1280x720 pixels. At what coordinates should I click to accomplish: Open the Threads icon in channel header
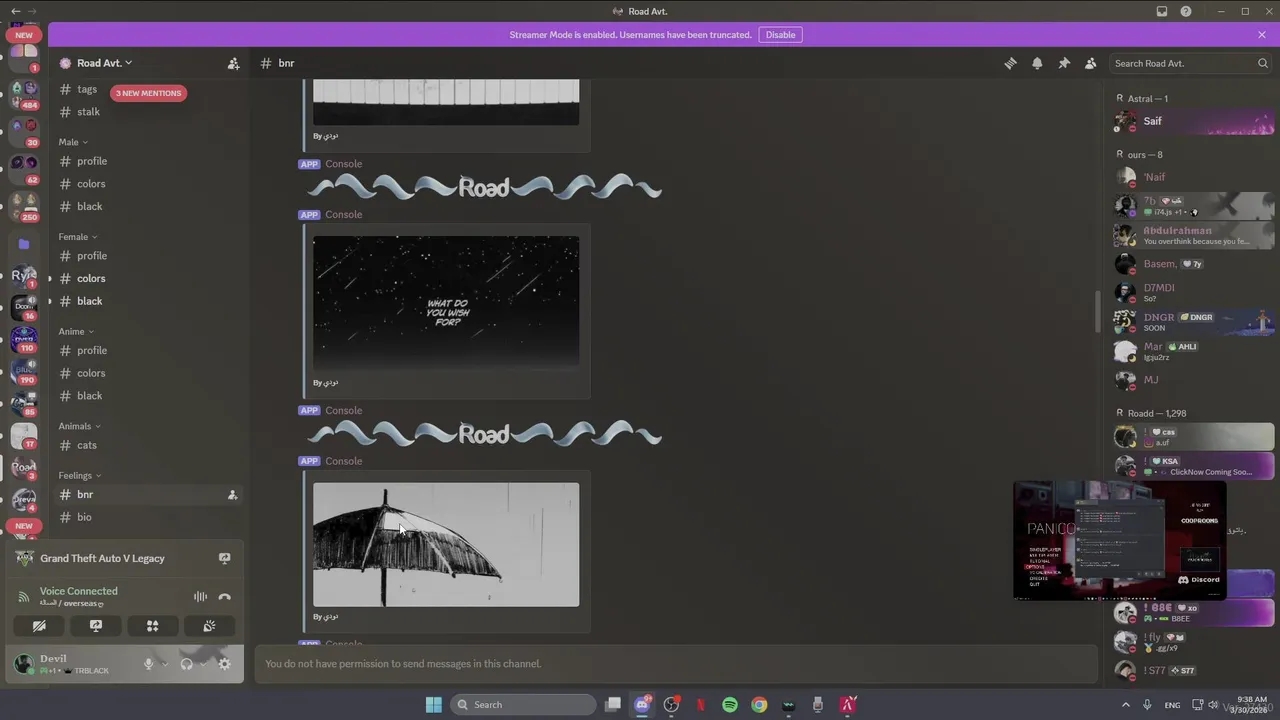click(1010, 63)
